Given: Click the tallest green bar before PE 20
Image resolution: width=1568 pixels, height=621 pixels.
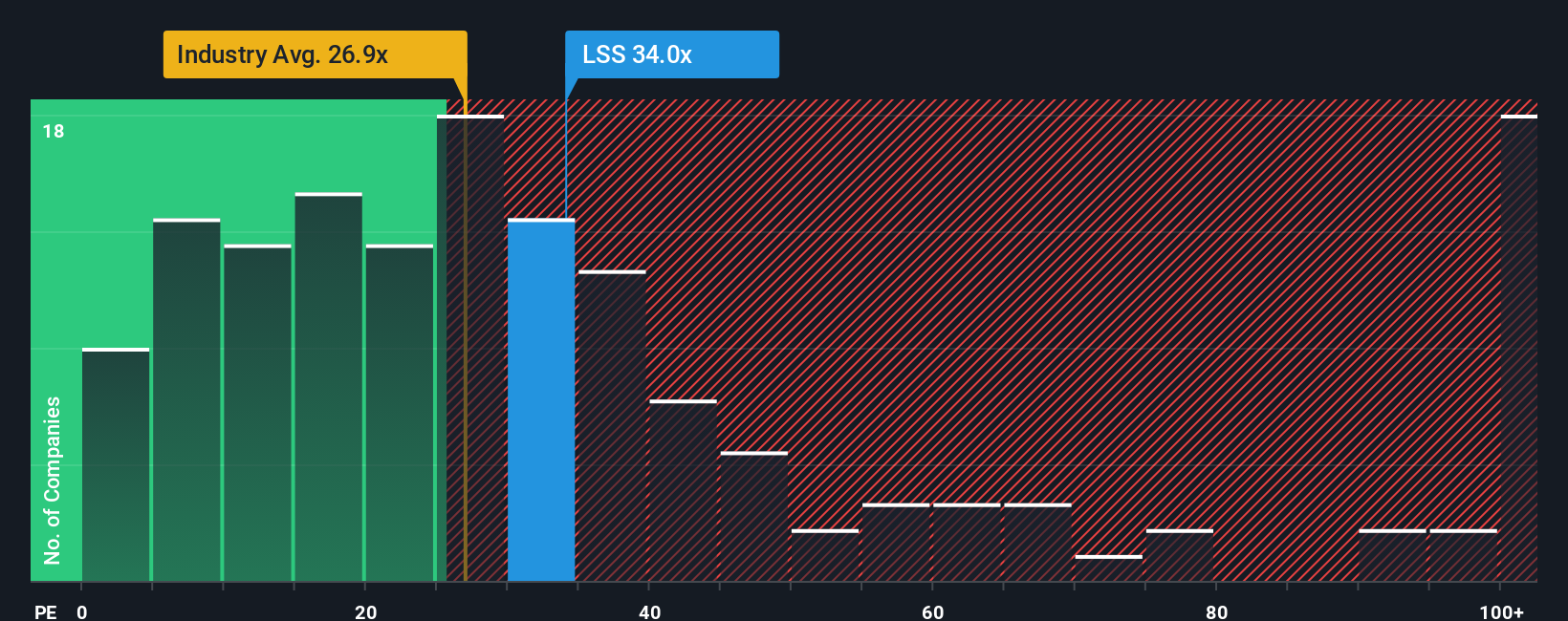Looking at the screenshot, I should pos(329,387).
